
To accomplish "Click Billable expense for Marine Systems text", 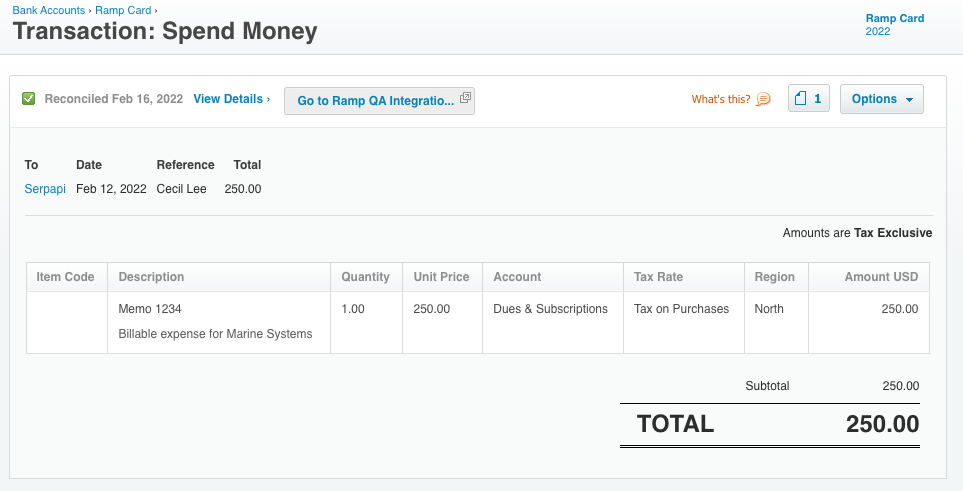I will (215, 334).
